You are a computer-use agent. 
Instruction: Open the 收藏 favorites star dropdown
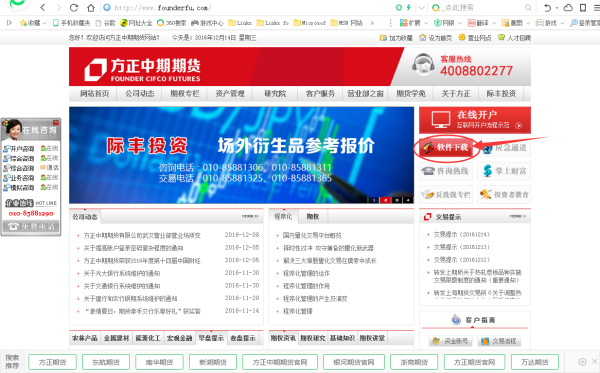coord(33,23)
